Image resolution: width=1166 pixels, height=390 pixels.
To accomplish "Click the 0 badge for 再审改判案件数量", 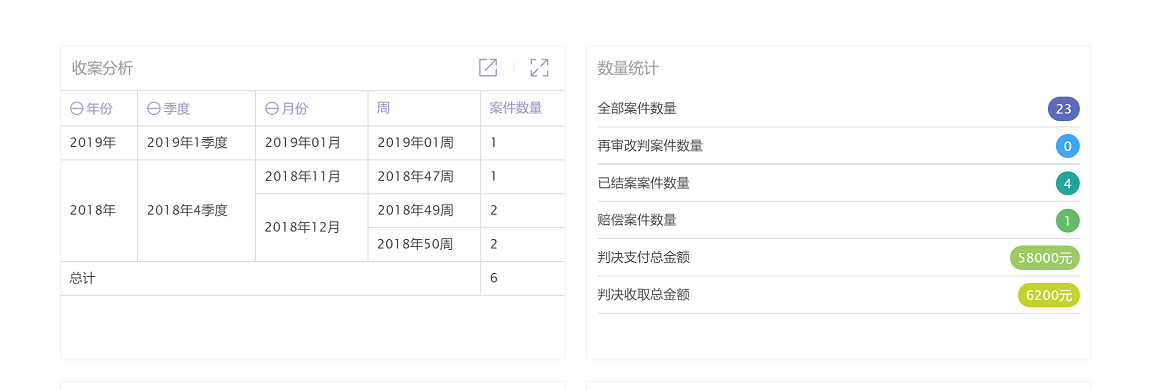I will tap(1068, 146).
